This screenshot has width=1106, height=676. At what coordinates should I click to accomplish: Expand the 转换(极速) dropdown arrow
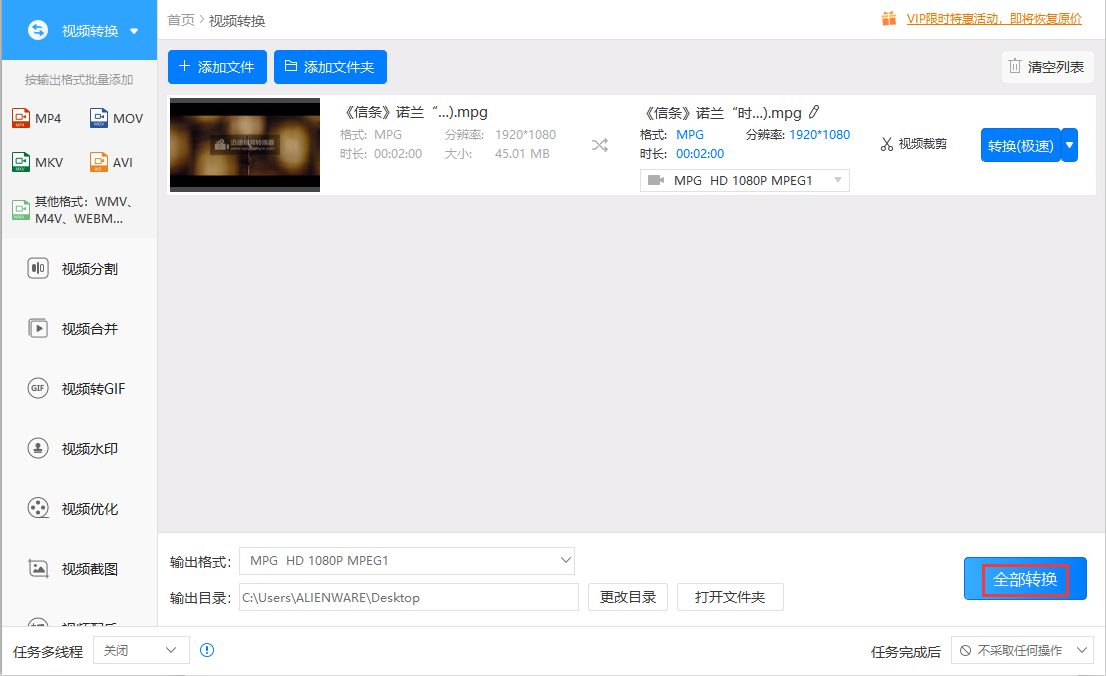click(1070, 145)
